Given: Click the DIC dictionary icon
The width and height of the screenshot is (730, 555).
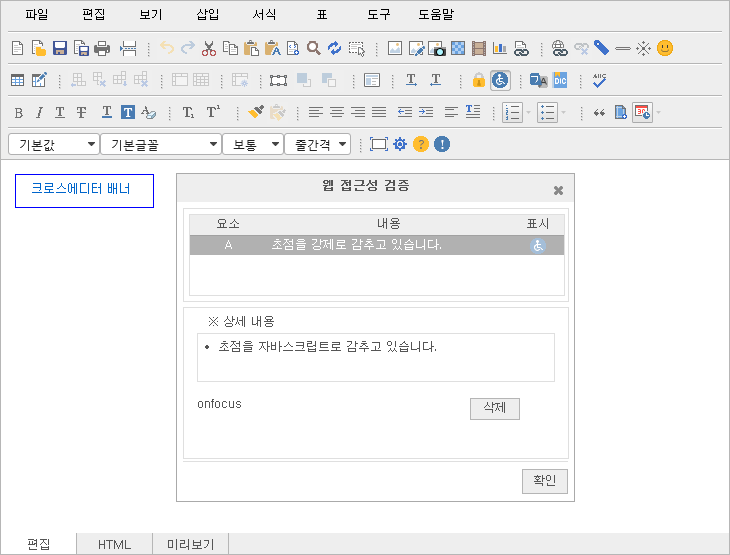Looking at the screenshot, I should (560, 80).
